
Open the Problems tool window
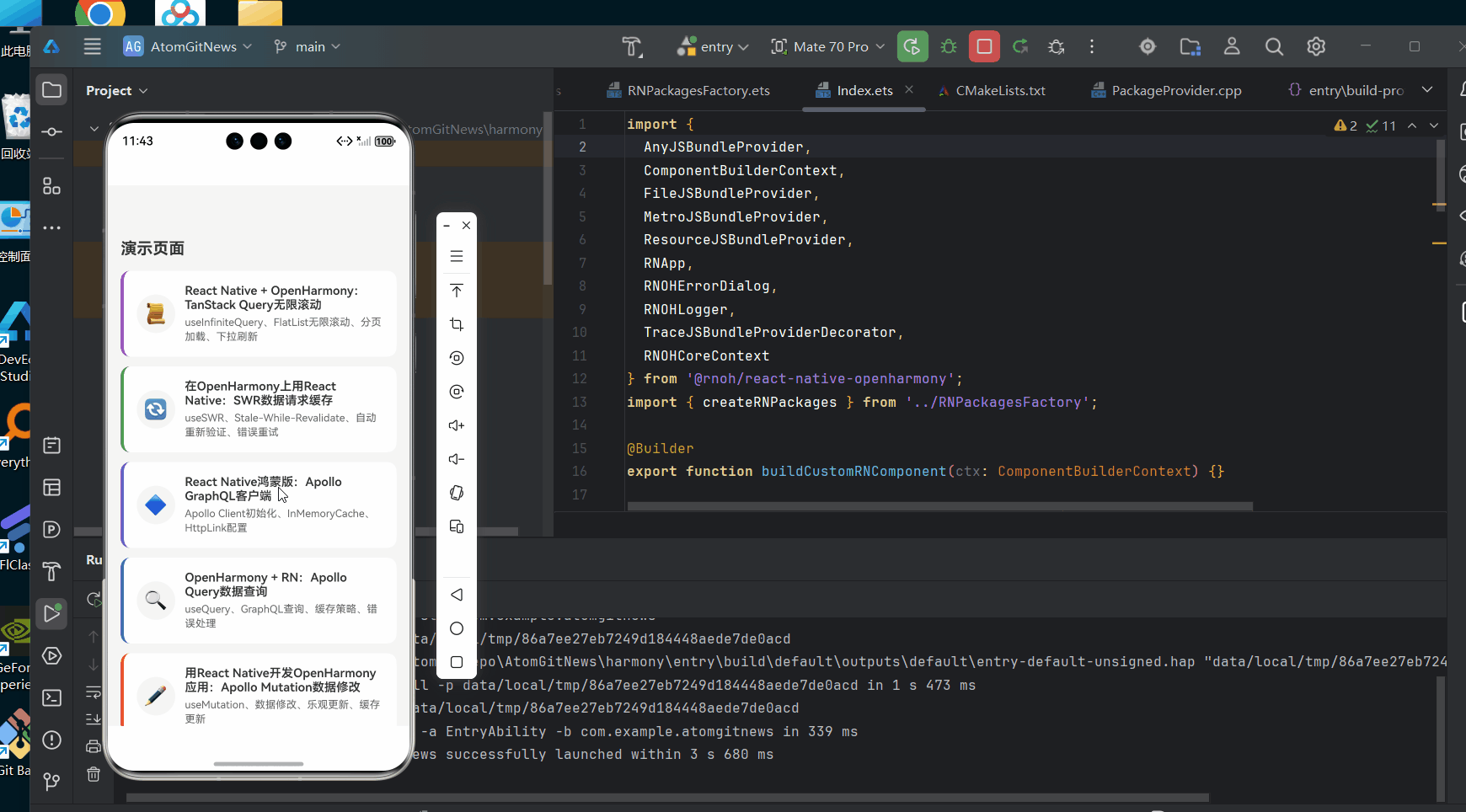point(51,740)
